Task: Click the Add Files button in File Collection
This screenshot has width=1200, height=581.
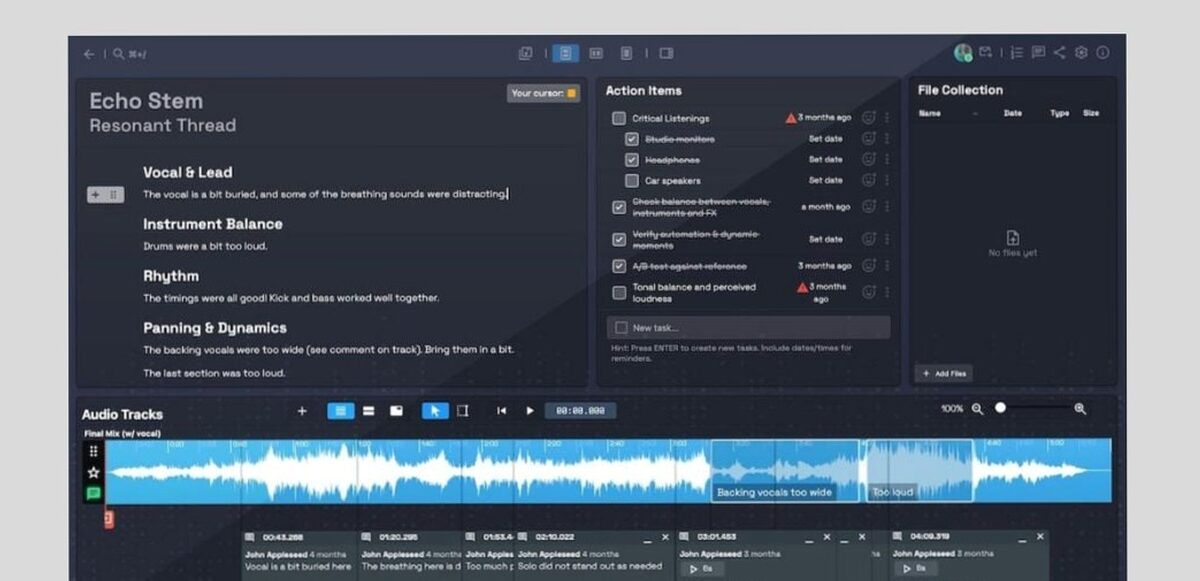Action: (943, 372)
